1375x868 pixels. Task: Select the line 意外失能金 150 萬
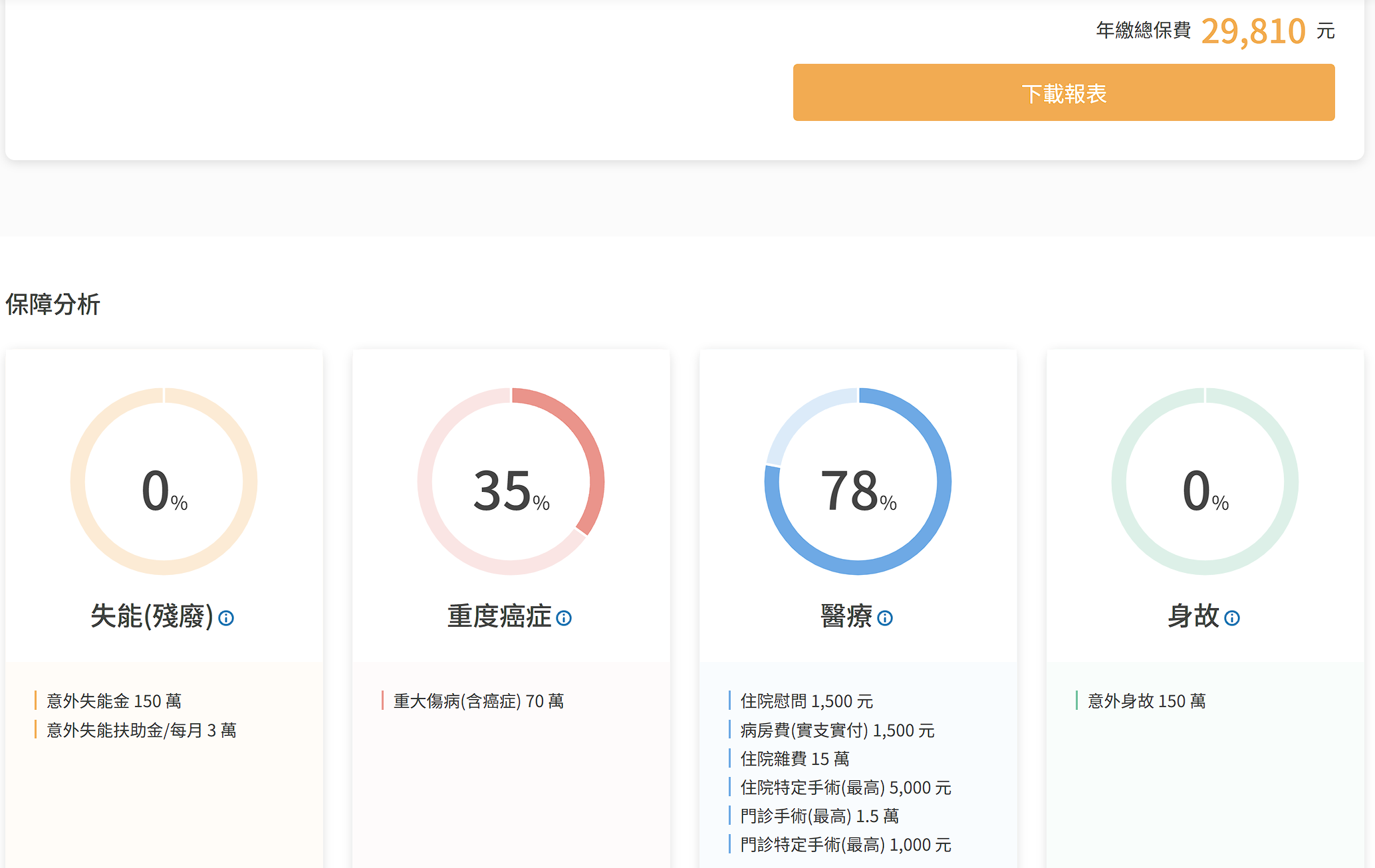[114, 701]
